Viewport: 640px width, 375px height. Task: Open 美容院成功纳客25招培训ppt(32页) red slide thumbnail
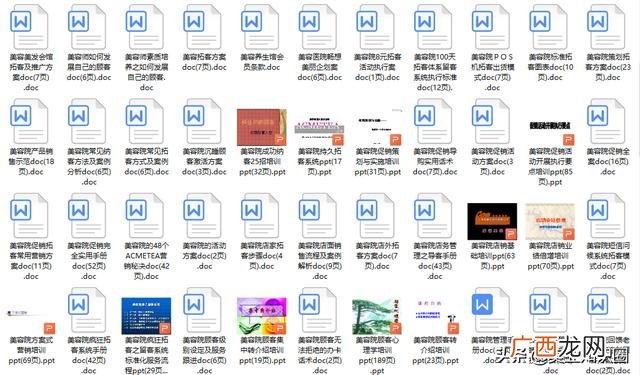(262, 127)
